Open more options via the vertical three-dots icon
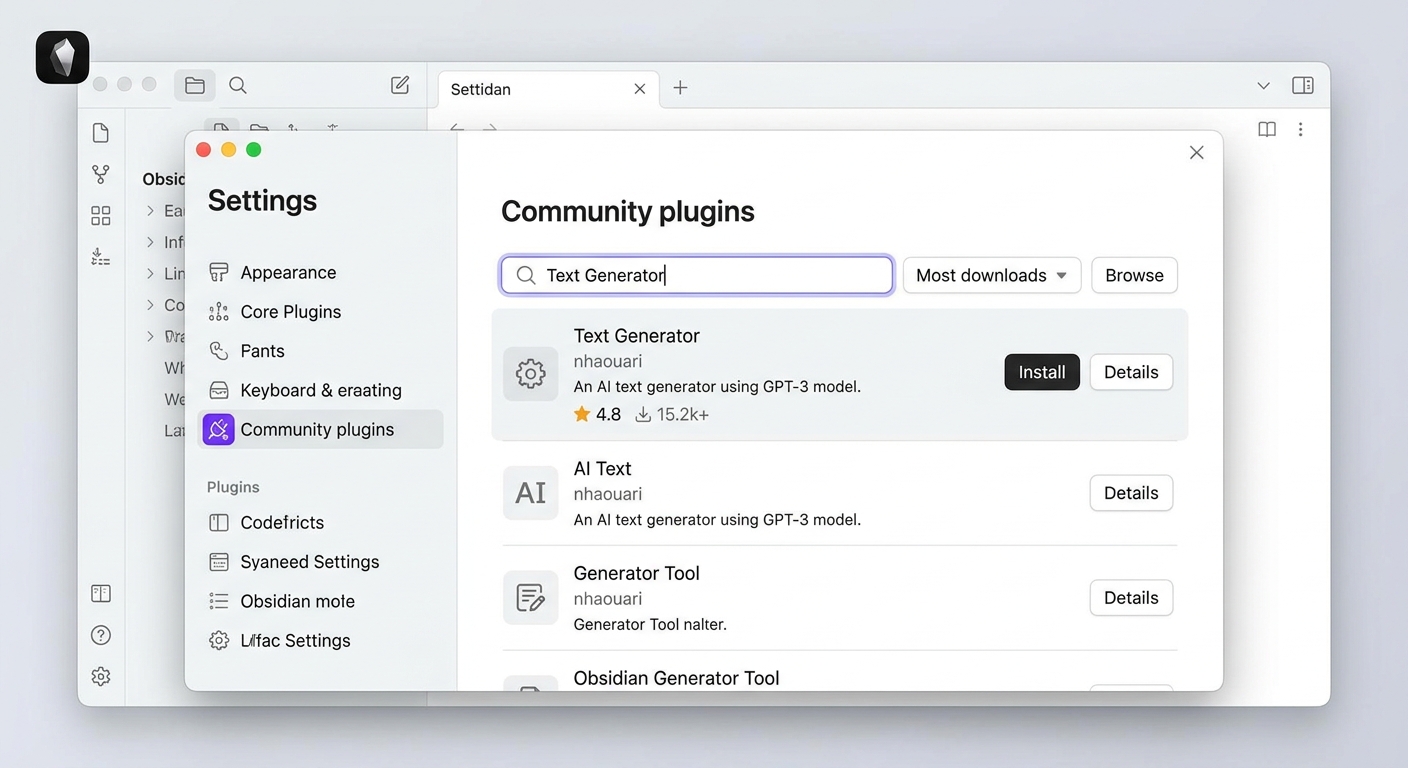The height and width of the screenshot is (768, 1408). point(1300,129)
